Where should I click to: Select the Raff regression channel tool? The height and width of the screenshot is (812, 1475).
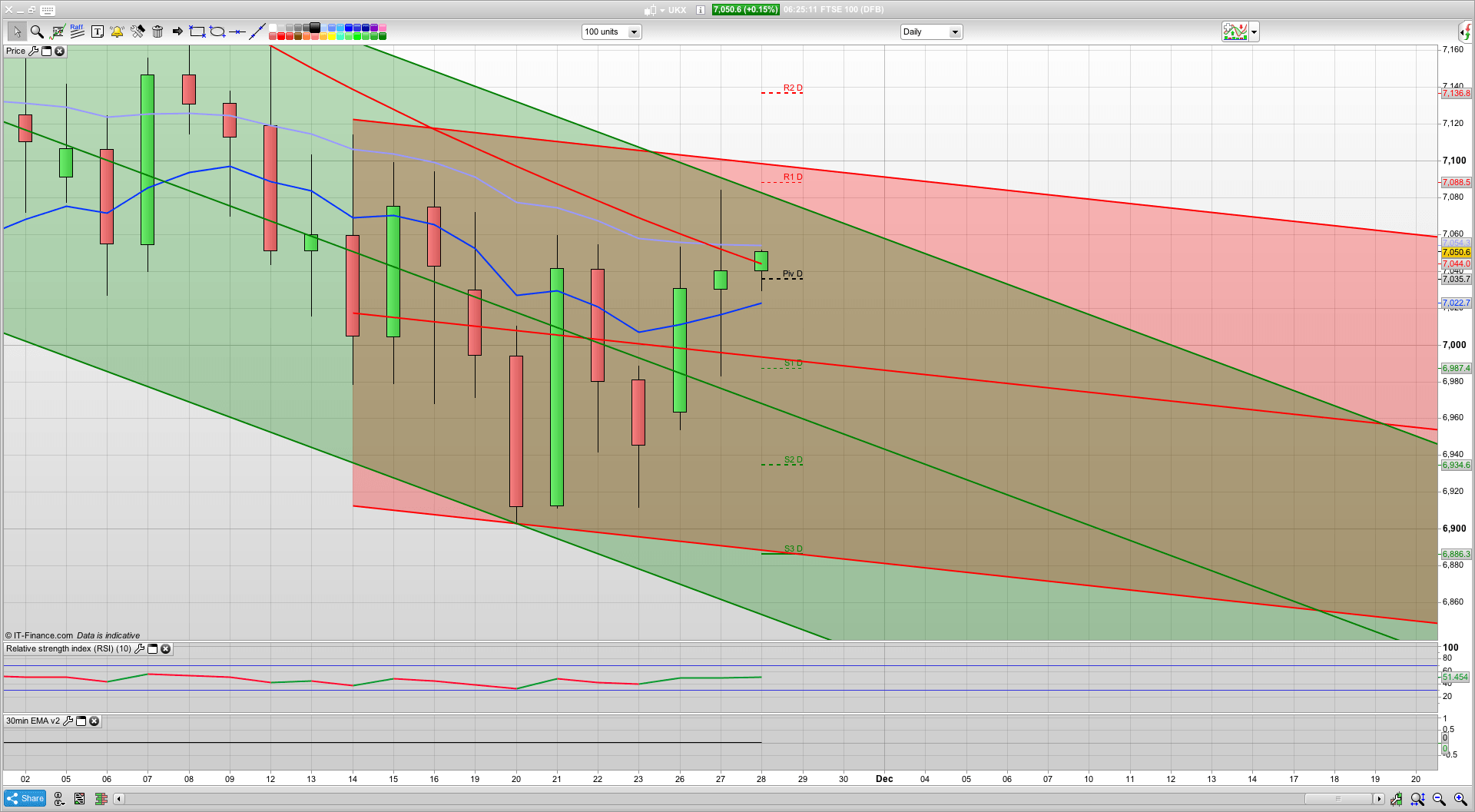[77, 31]
